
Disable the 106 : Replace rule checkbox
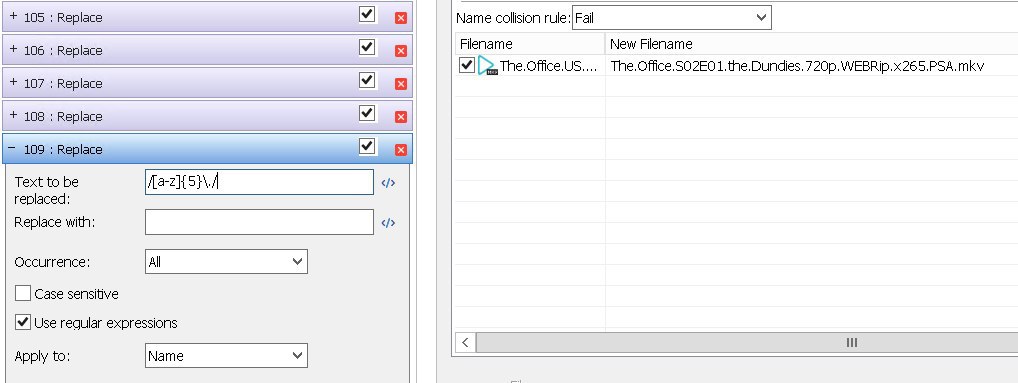coord(367,47)
